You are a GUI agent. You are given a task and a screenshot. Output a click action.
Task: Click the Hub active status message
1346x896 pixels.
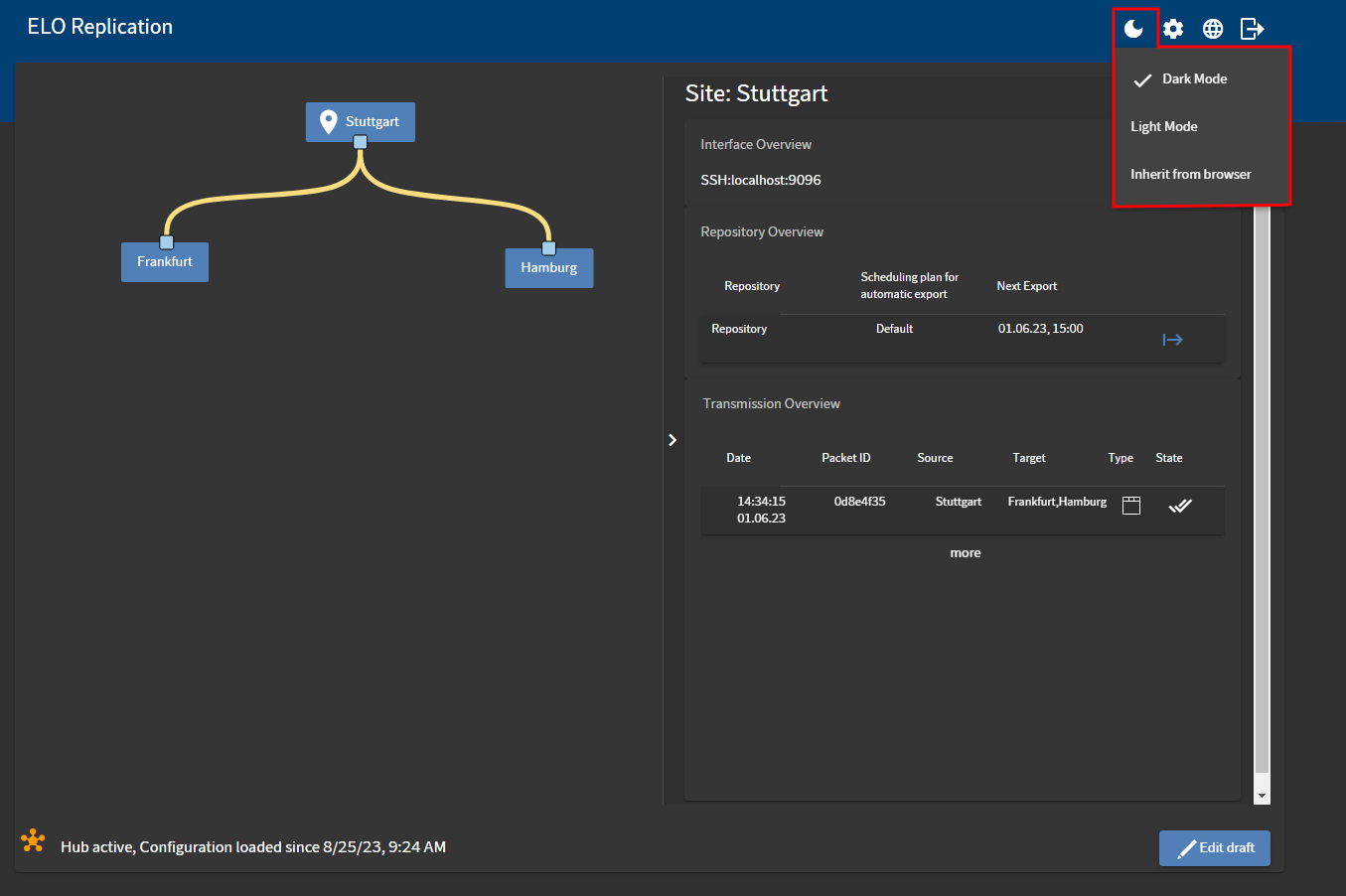pyautogui.click(x=253, y=847)
